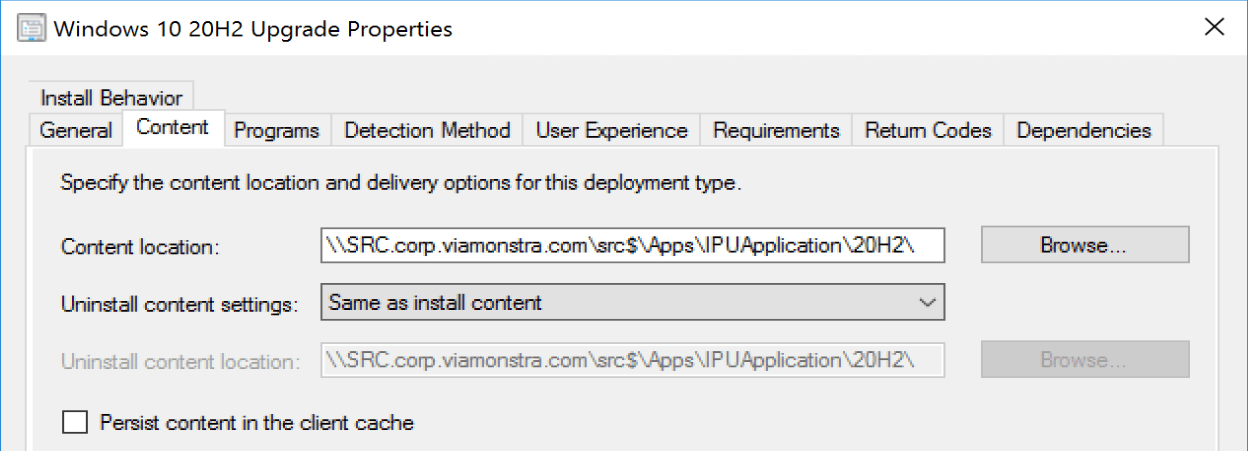
Task: Click the window title bar text
Action: (252, 28)
